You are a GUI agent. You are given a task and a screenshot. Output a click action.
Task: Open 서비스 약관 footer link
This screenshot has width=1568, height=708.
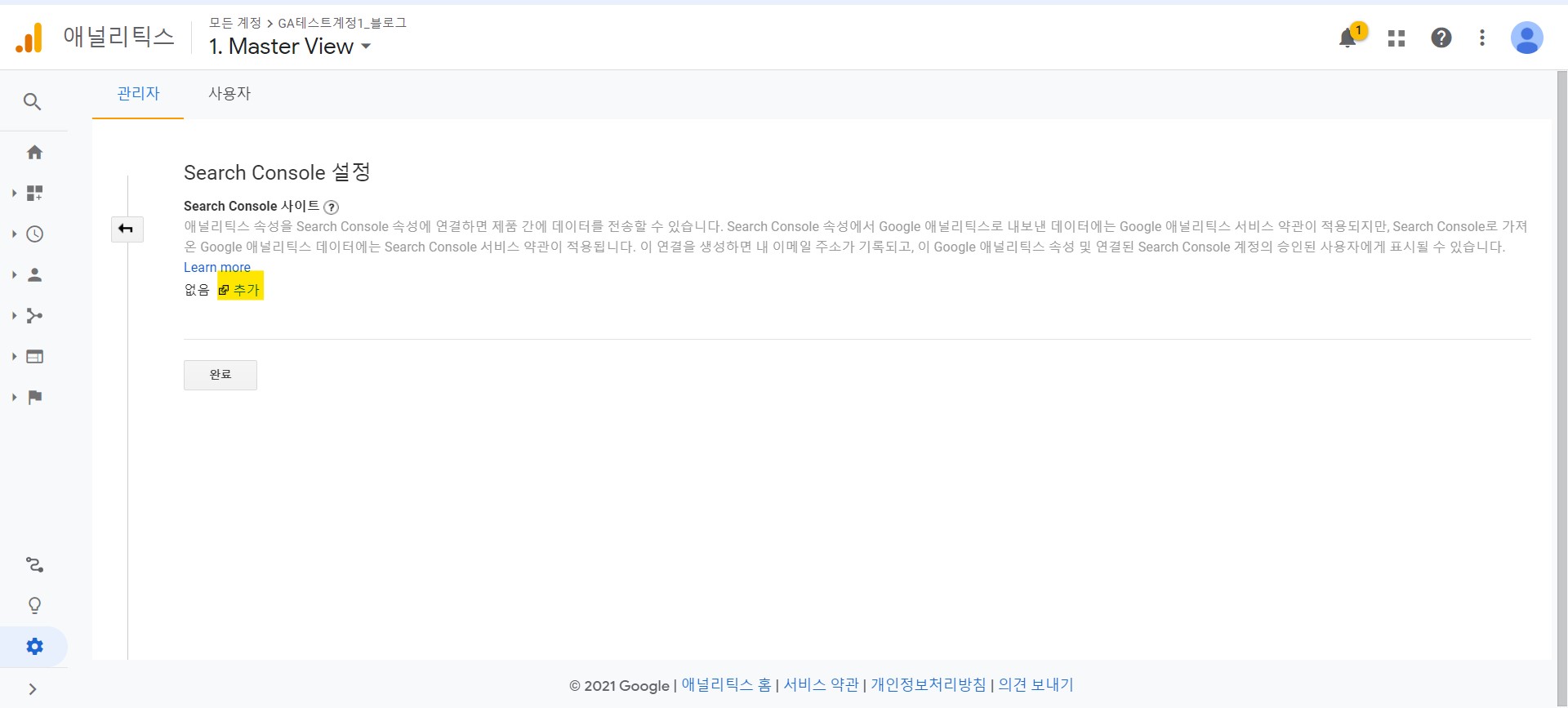(x=821, y=685)
